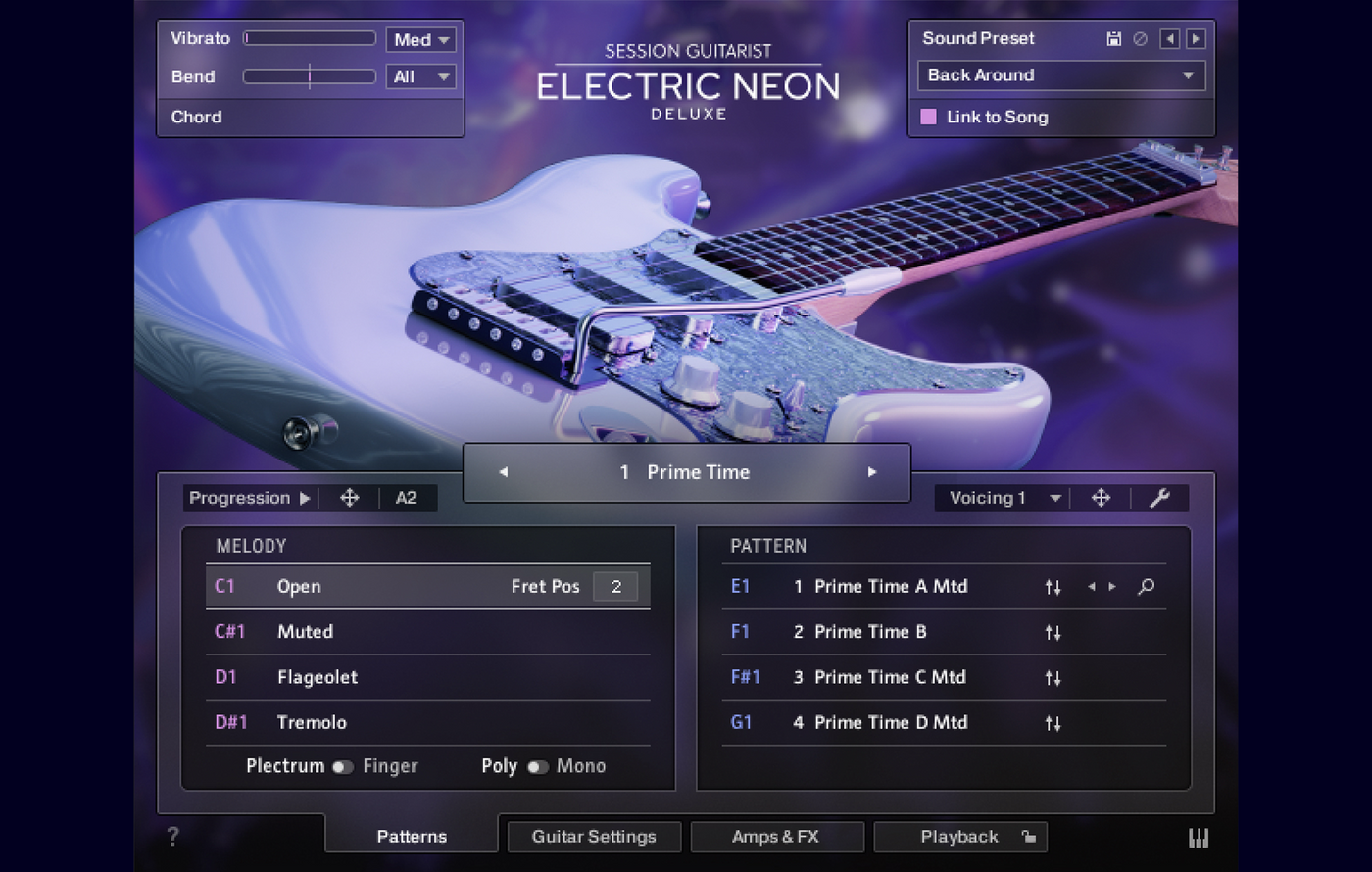This screenshot has height=872, width=1372.
Task: Open the wrench settings icon
Action: [x=1159, y=498]
